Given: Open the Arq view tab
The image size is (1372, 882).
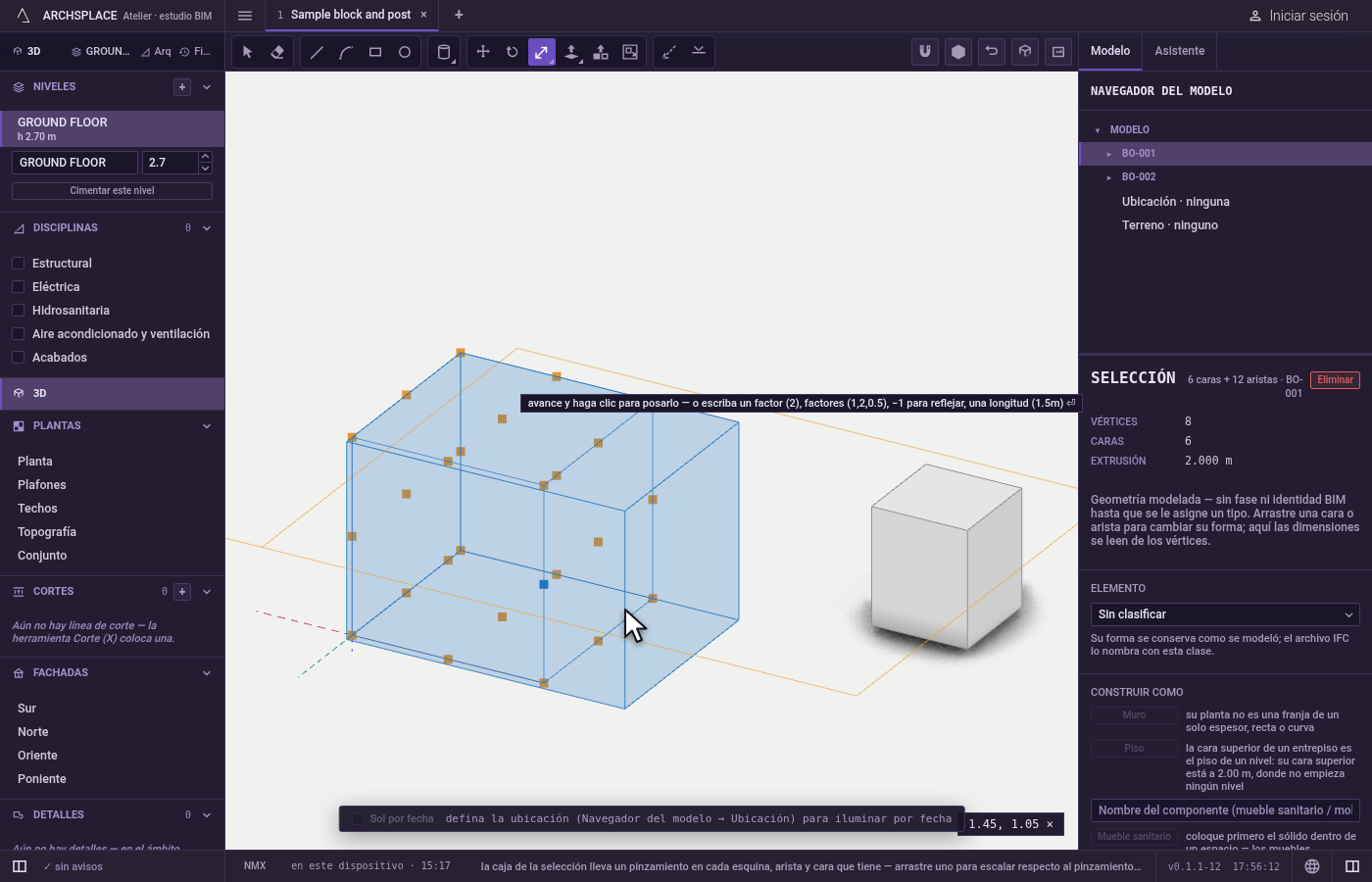Looking at the screenshot, I should coord(156,52).
